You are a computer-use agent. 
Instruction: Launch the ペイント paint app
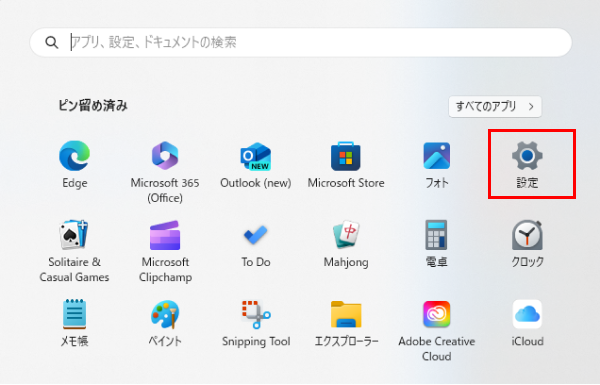click(165, 324)
